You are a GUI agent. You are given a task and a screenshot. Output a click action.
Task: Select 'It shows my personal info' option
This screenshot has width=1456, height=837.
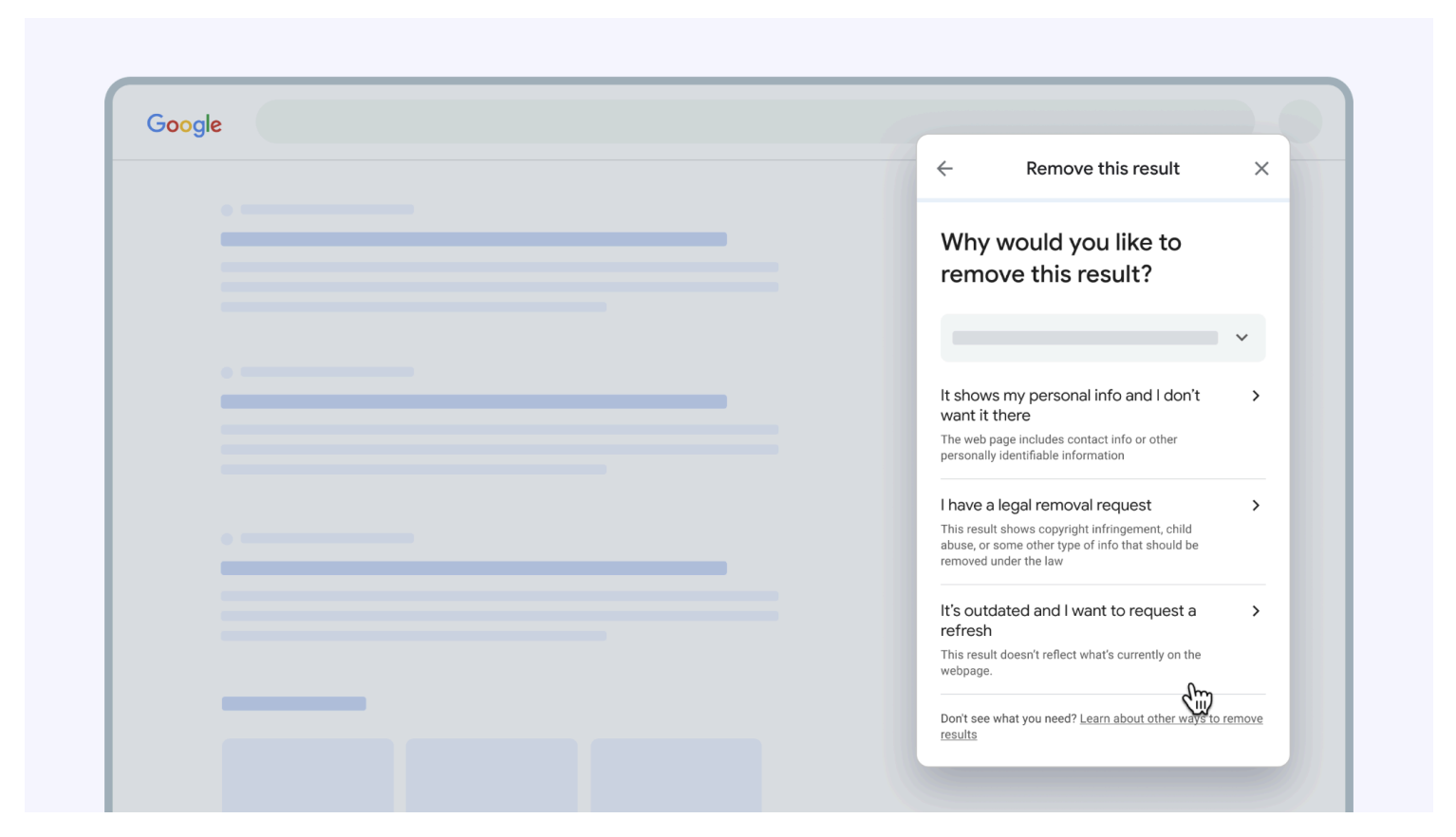[1102, 425]
